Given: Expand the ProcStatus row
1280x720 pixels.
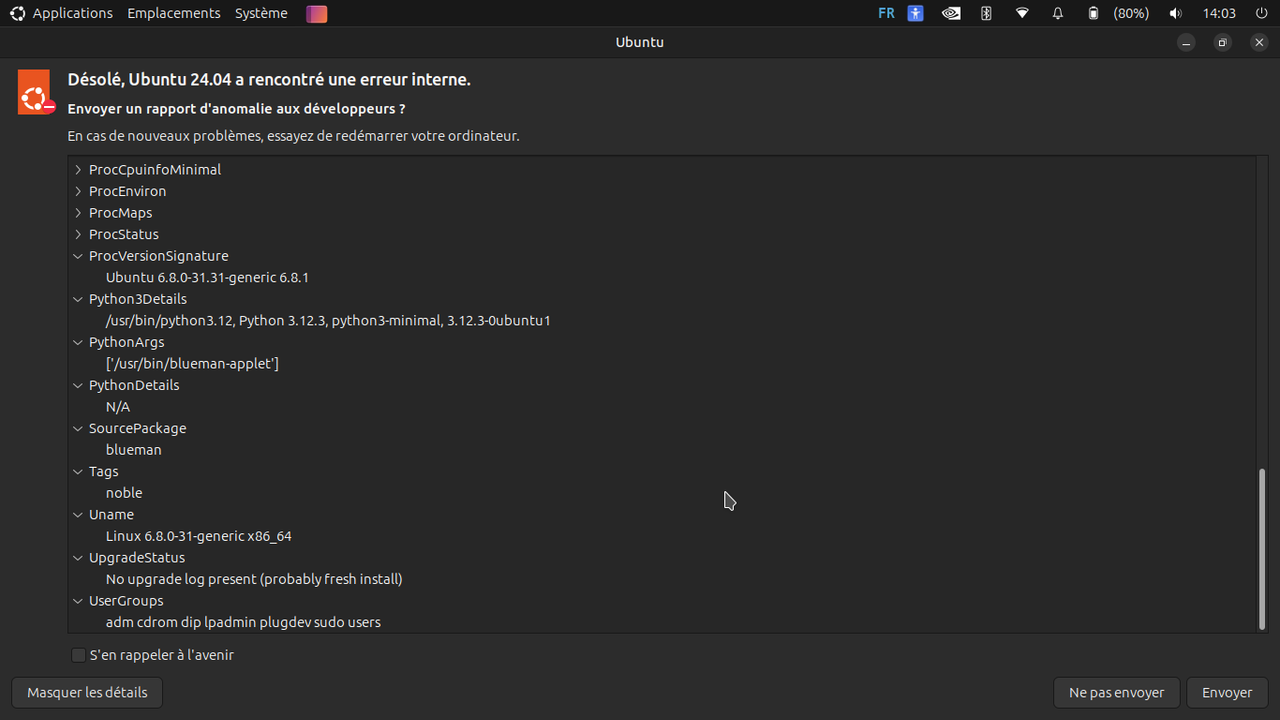Looking at the screenshot, I should (78, 234).
